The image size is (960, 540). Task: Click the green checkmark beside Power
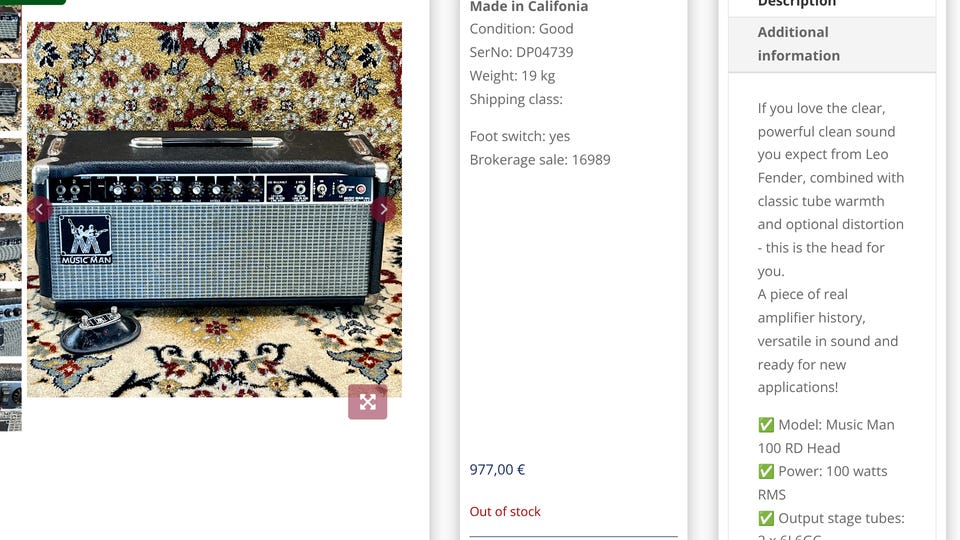point(766,471)
